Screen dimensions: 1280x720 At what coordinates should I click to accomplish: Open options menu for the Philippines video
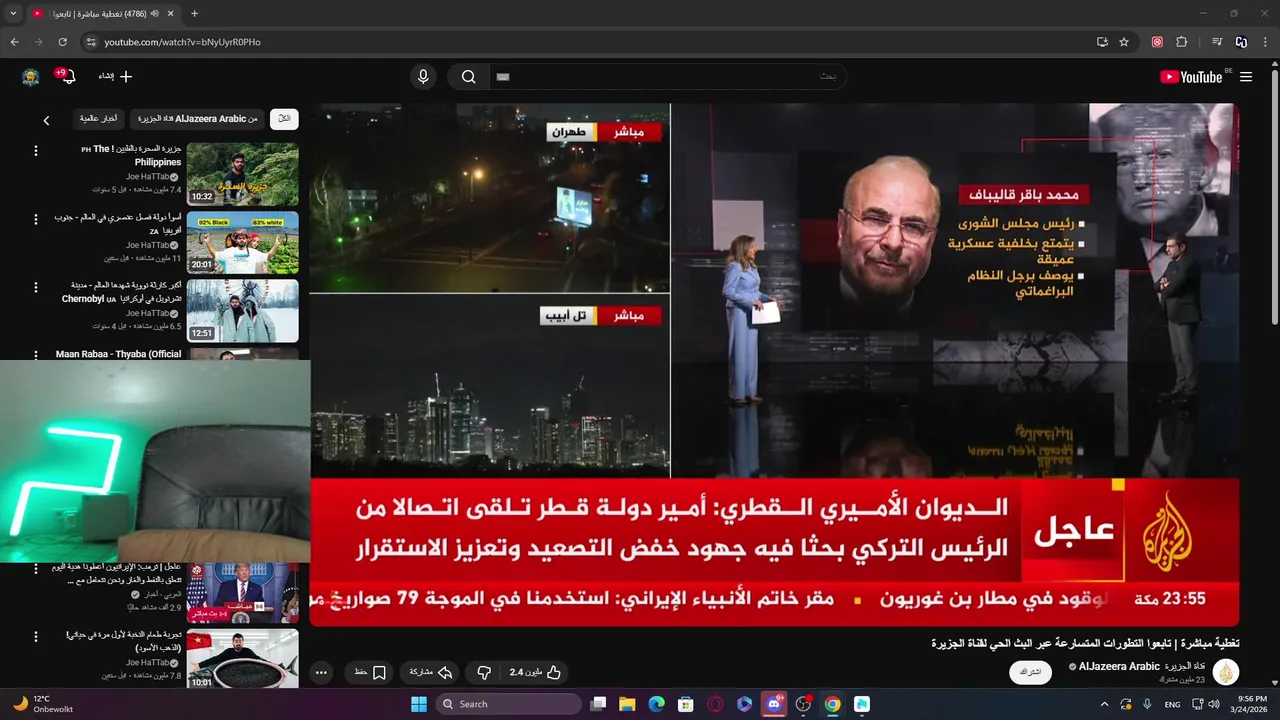coord(36,151)
